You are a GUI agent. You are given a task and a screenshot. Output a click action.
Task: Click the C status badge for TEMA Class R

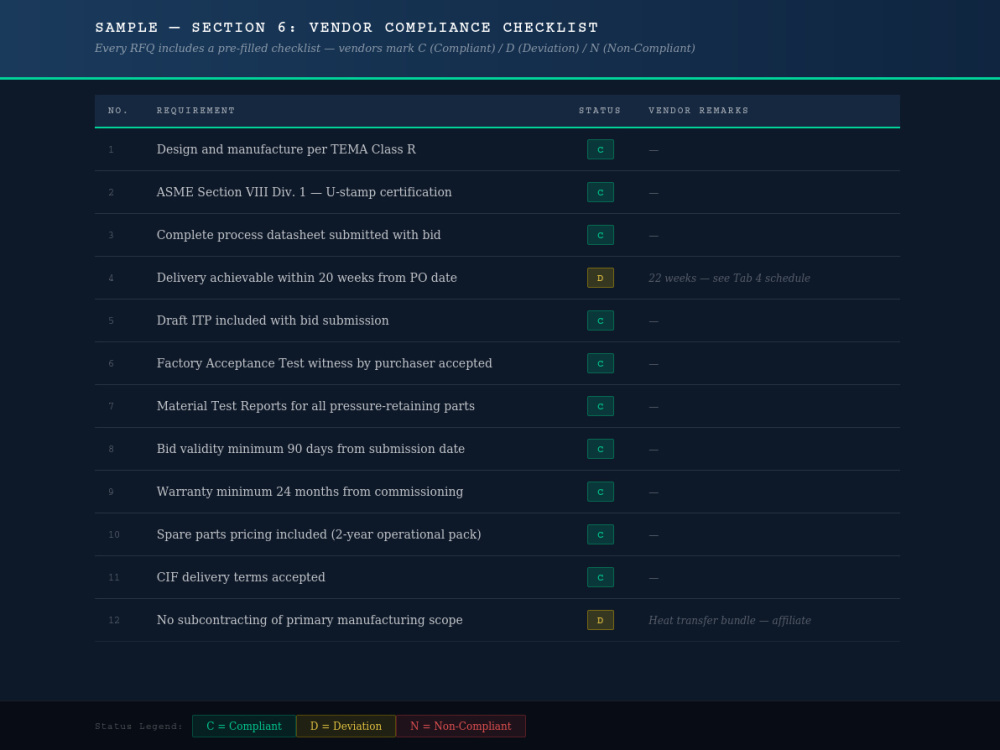pyautogui.click(x=600, y=149)
